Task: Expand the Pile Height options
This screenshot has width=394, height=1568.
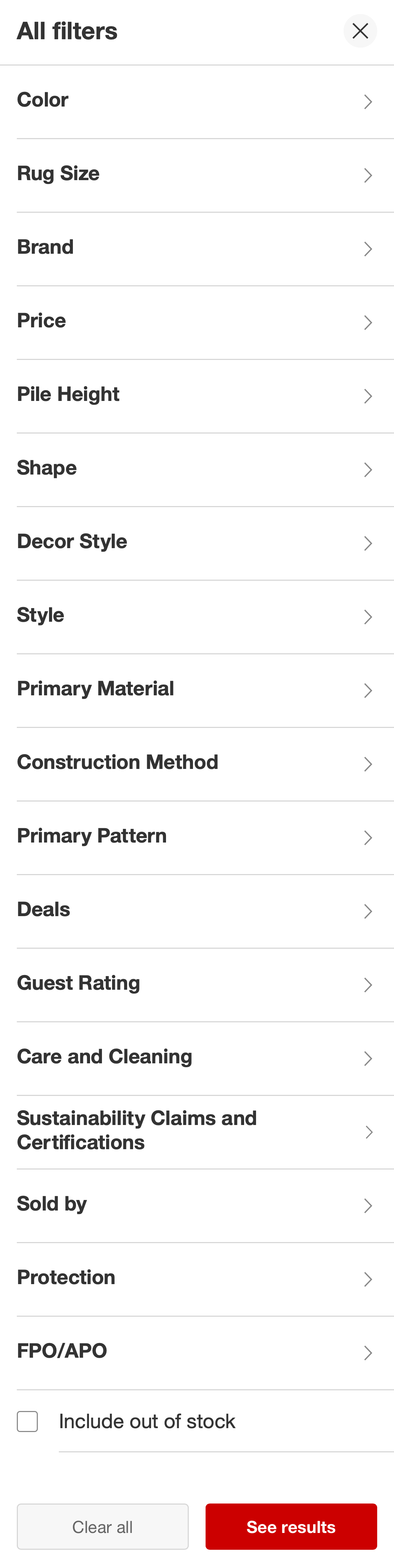Action: click(197, 395)
